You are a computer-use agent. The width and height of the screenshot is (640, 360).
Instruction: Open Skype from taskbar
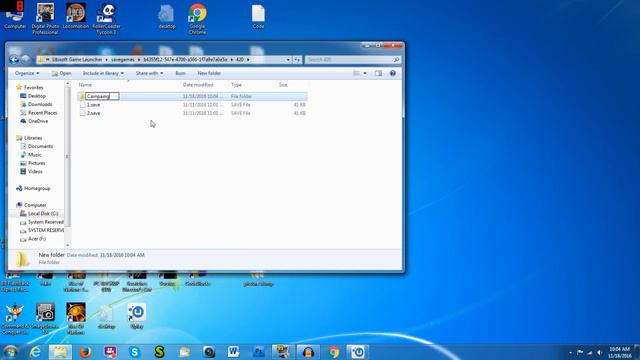point(134,352)
